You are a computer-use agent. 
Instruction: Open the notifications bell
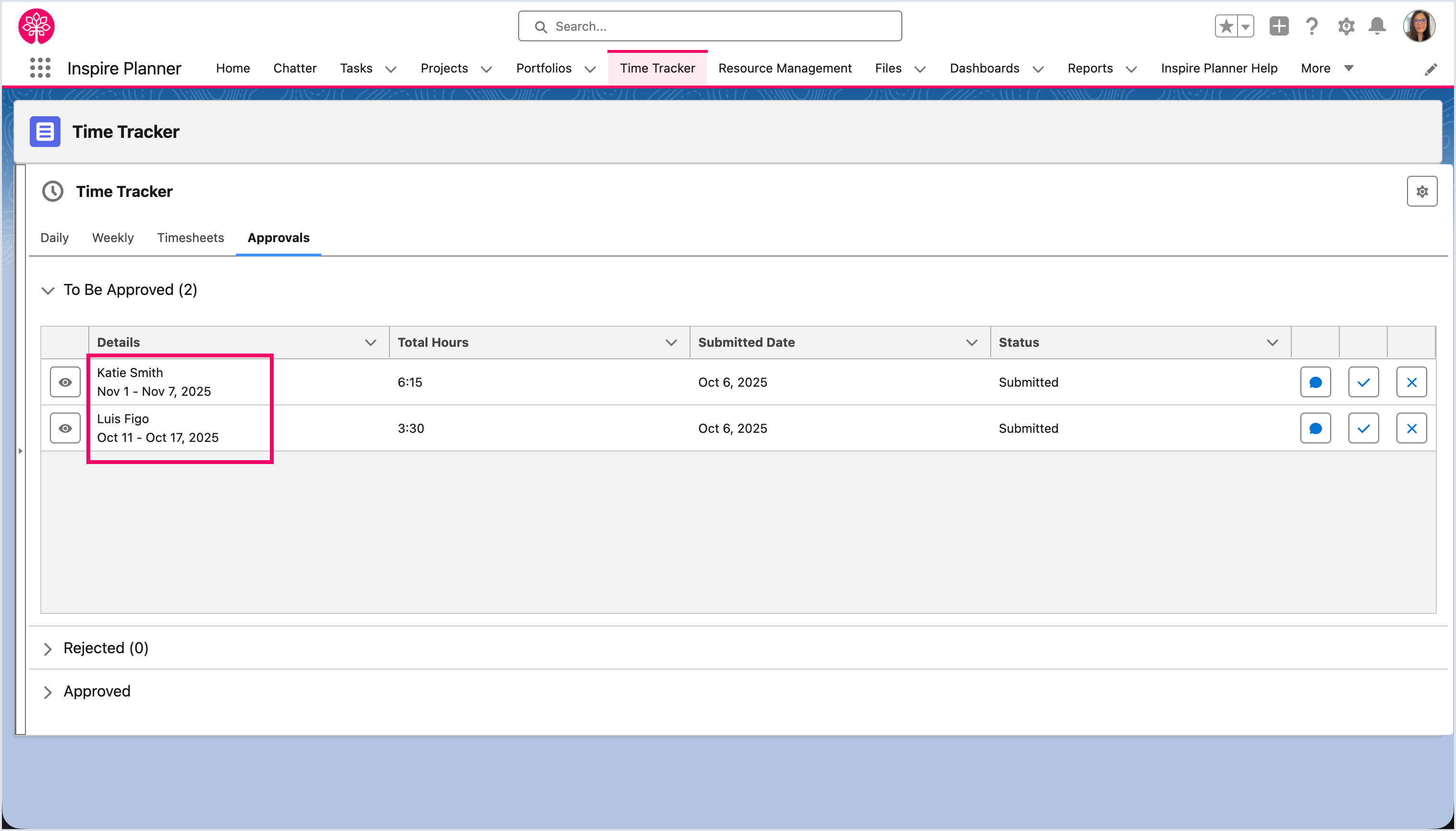point(1377,26)
